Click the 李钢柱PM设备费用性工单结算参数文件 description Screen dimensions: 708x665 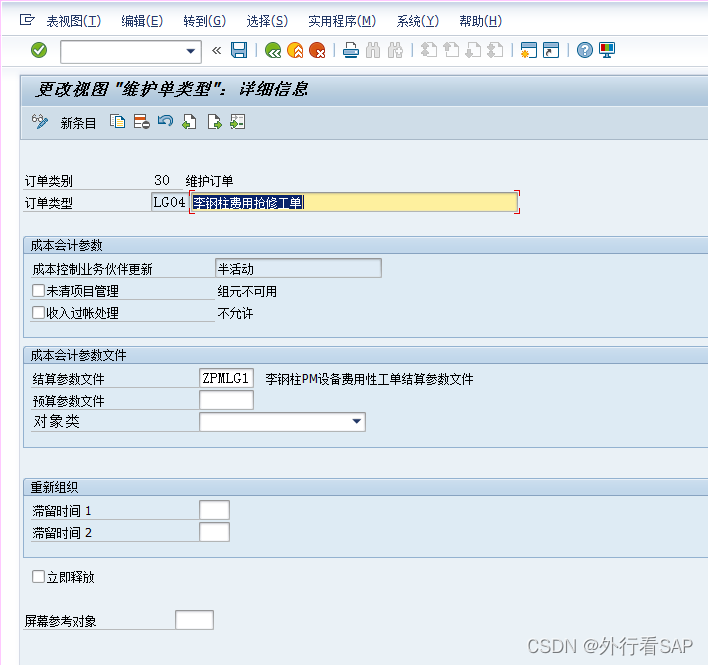pos(369,379)
